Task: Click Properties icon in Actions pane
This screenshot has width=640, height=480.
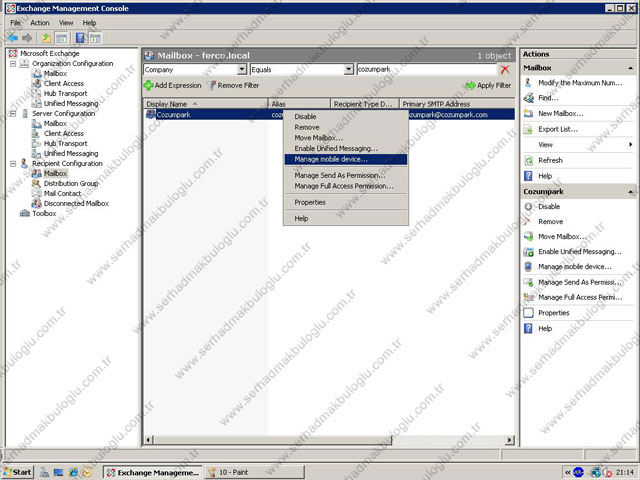Action: pyautogui.click(x=529, y=313)
